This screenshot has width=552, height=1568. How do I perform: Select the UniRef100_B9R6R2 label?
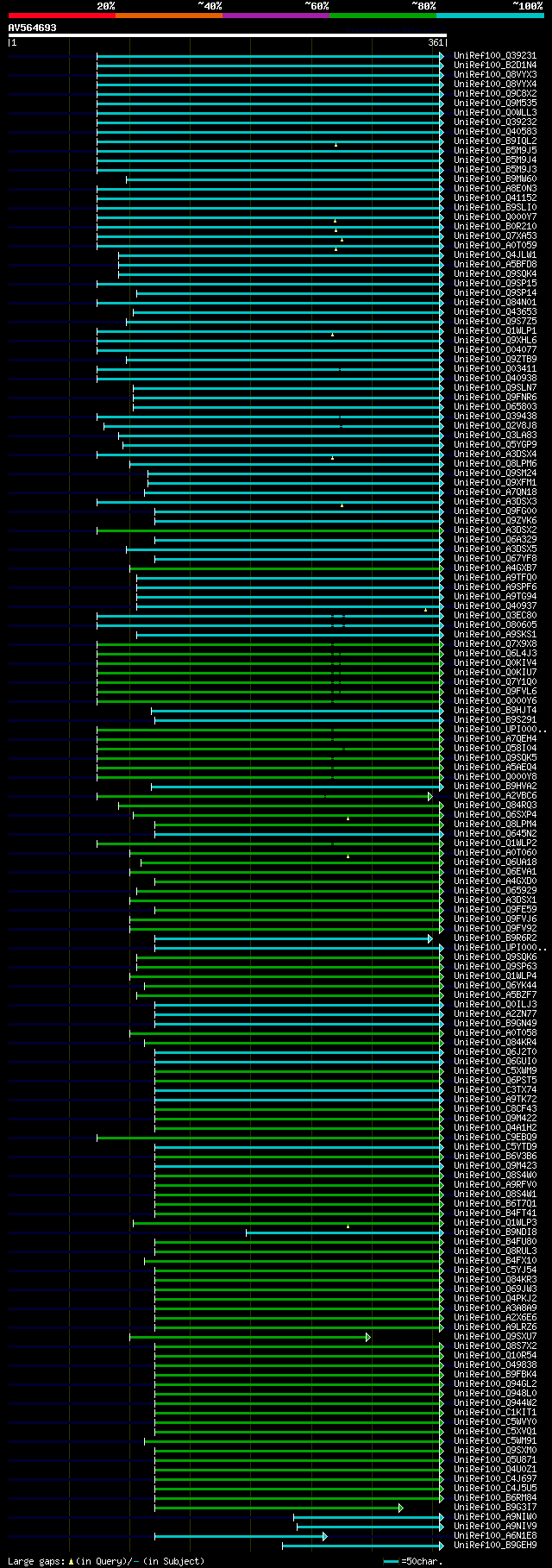tap(495, 938)
